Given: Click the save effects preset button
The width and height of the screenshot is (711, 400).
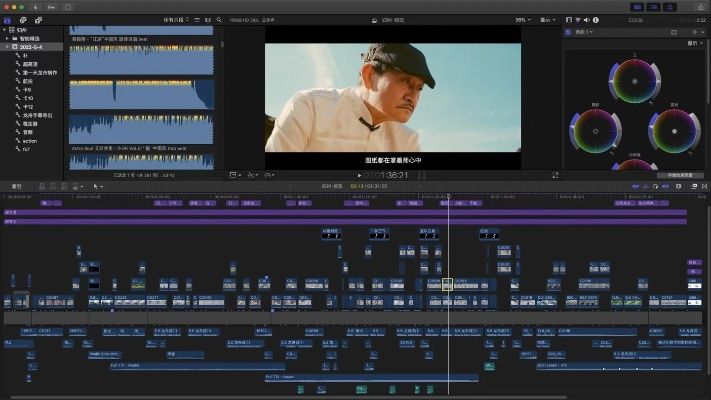Looking at the screenshot, I should [x=680, y=174].
